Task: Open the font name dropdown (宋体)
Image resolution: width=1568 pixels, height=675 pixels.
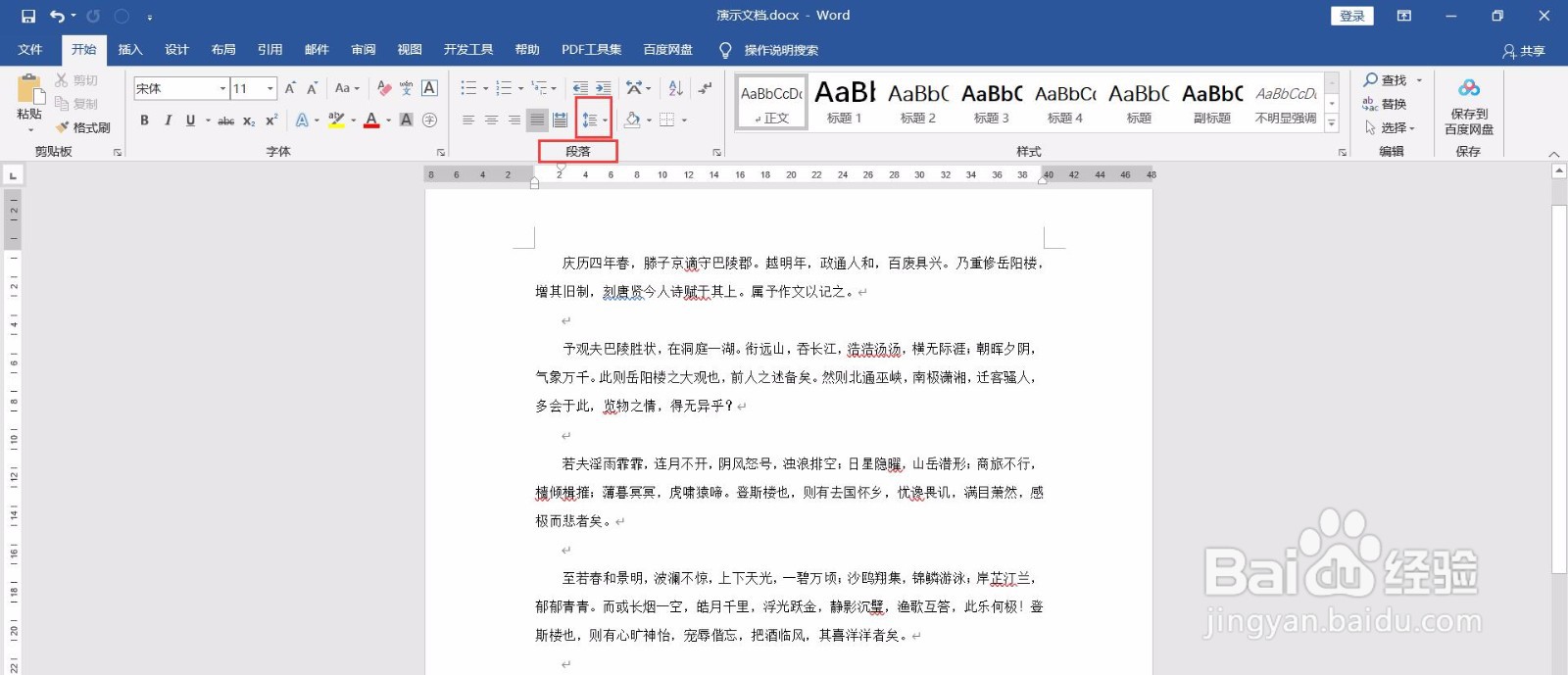Action: 222,88
